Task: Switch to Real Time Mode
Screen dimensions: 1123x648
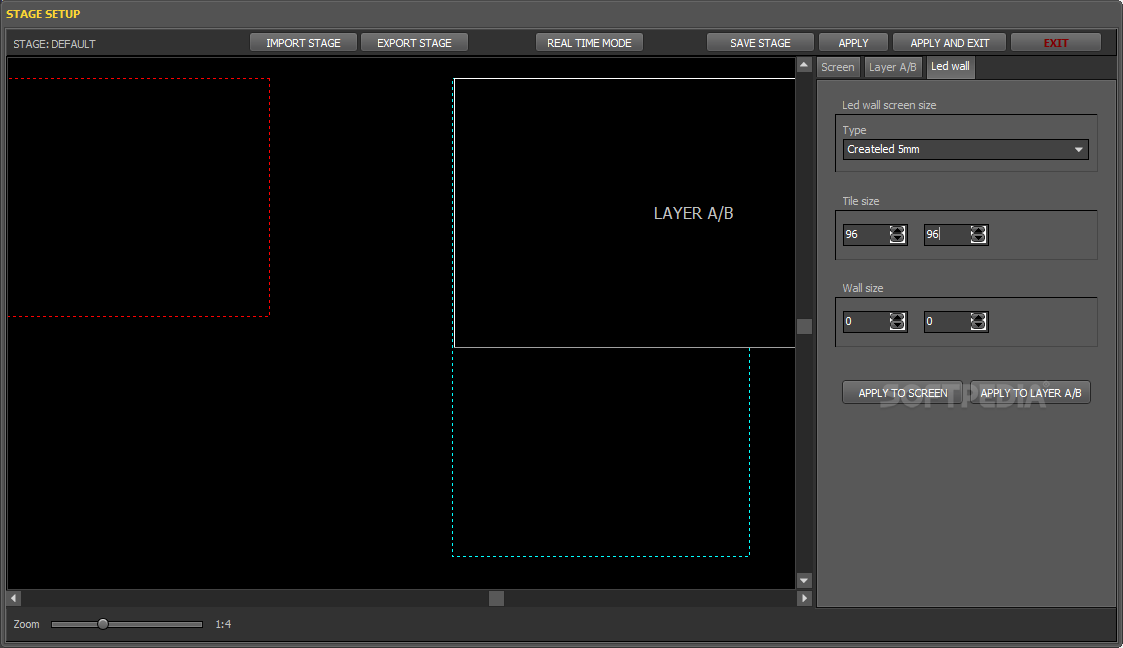Action: pyautogui.click(x=589, y=43)
